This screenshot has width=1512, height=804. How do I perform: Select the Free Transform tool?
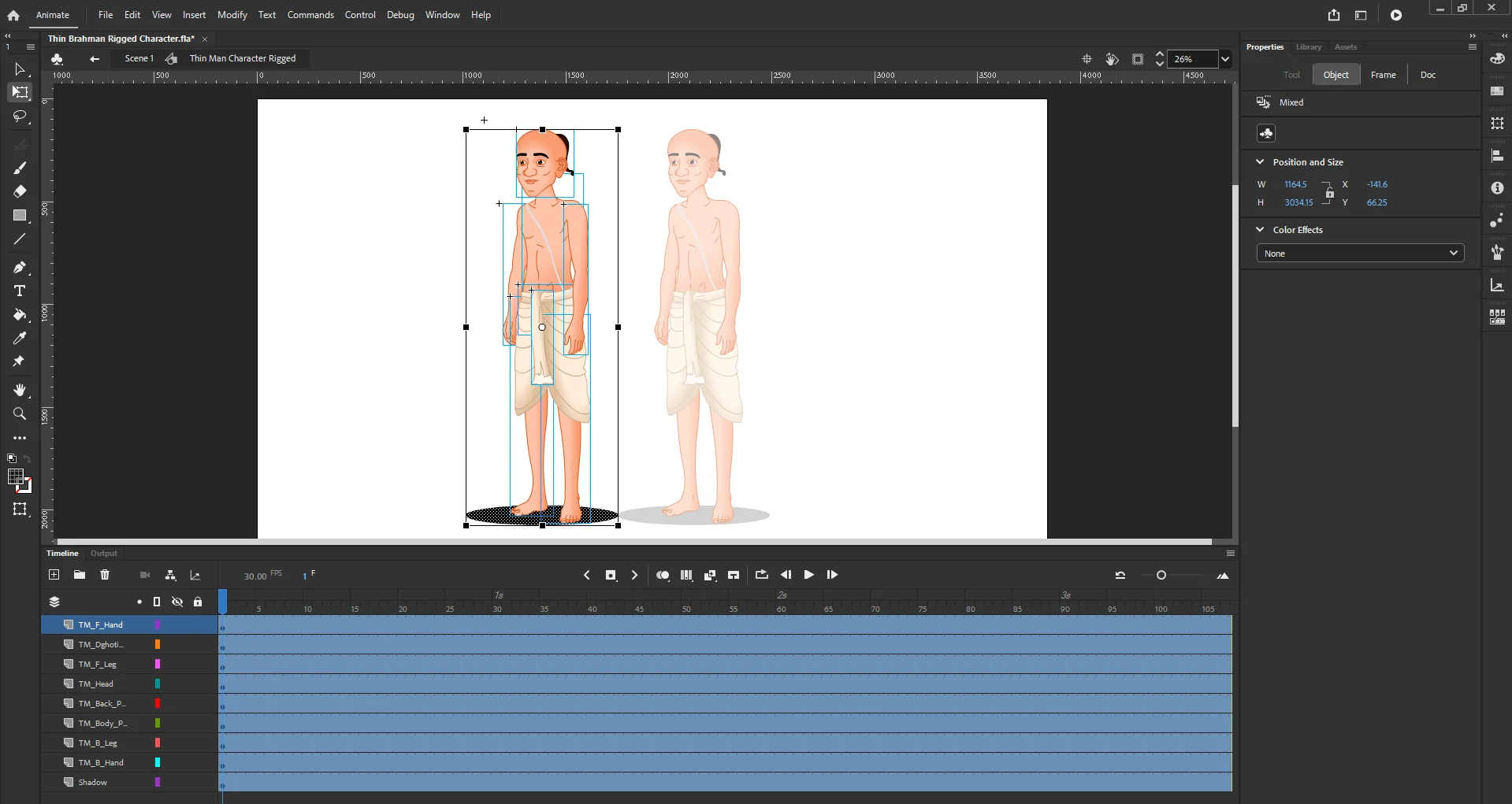[20, 93]
